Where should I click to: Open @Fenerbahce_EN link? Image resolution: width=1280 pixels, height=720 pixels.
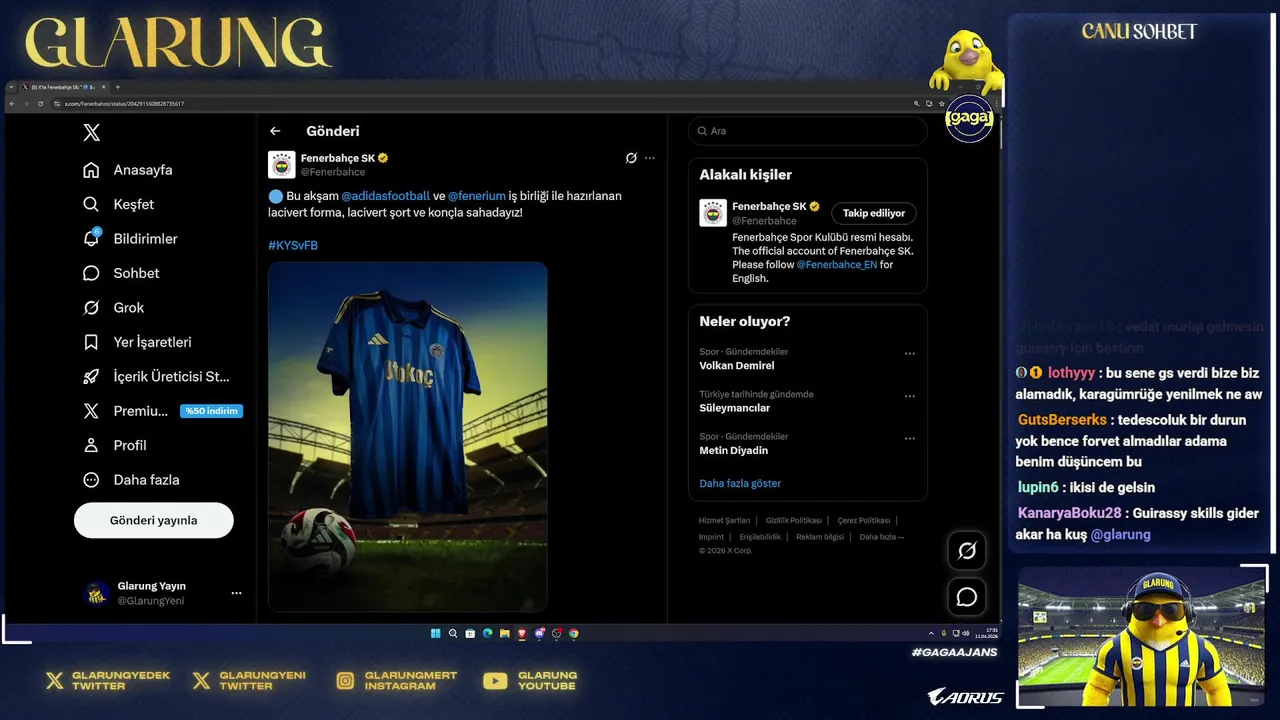pyautogui.click(x=837, y=265)
